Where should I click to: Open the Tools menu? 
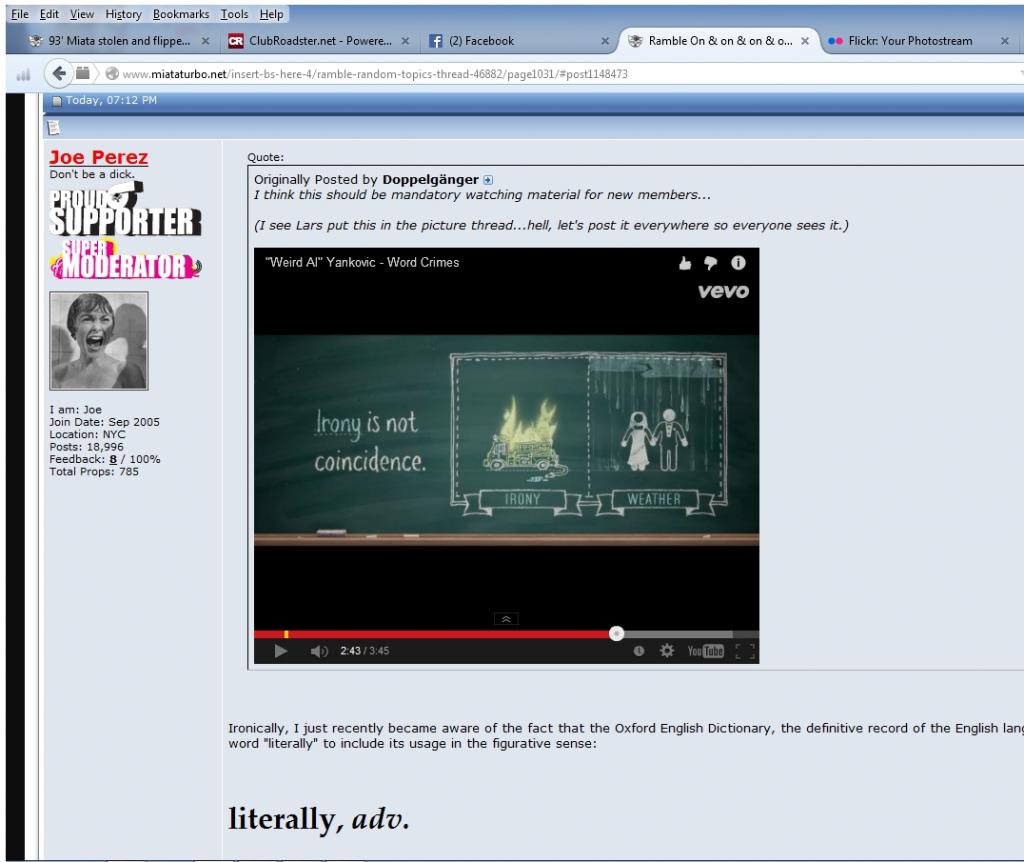point(234,14)
